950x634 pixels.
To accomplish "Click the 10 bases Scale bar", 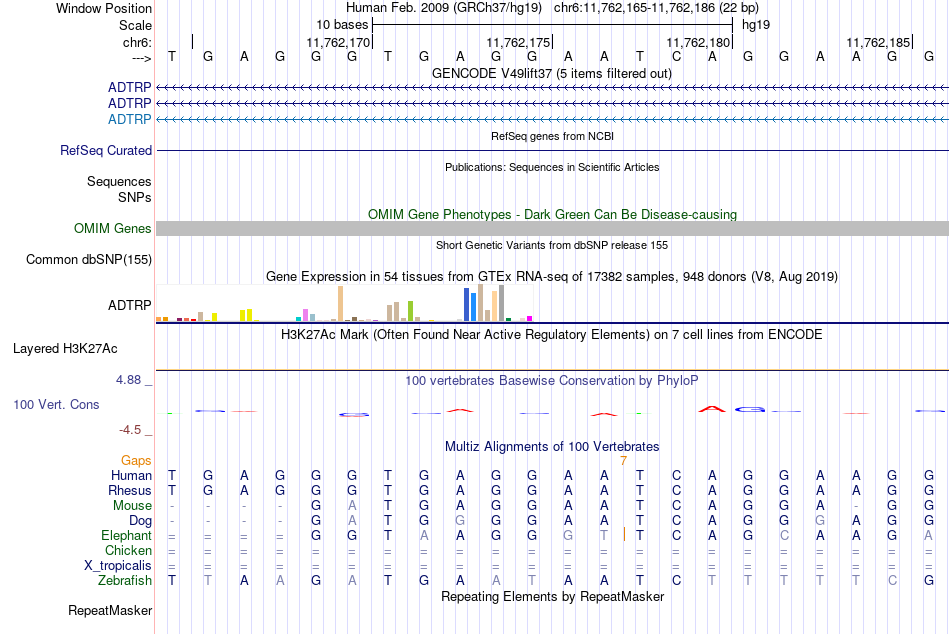I will (553, 25).
